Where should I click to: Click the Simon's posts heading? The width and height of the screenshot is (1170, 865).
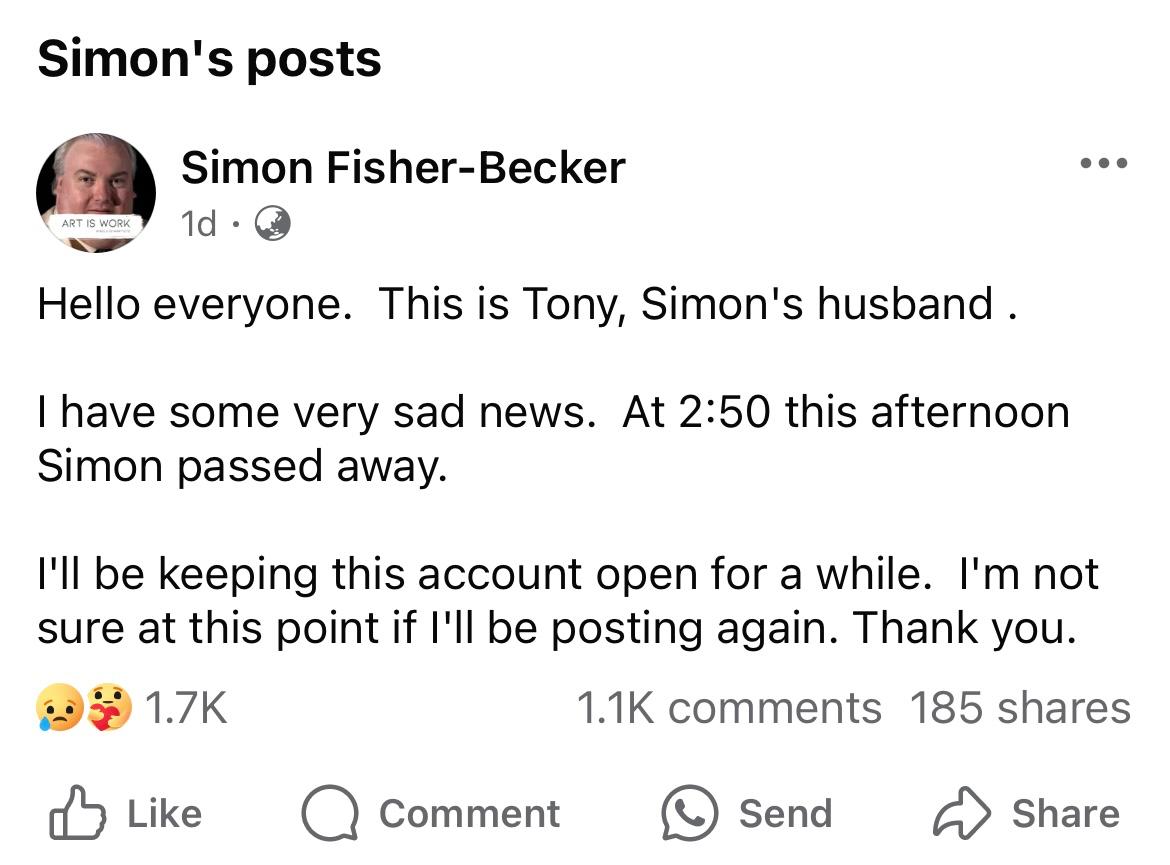[207, 57]
